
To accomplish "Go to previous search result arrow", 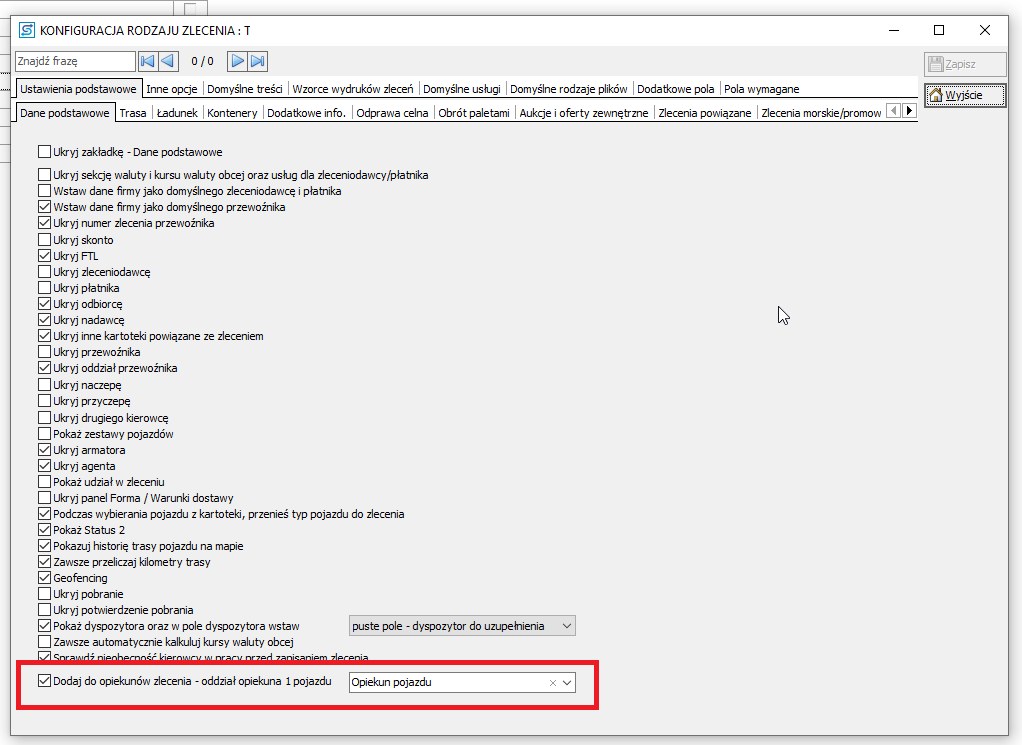I will pyautogui.click(x=168, y=61).
